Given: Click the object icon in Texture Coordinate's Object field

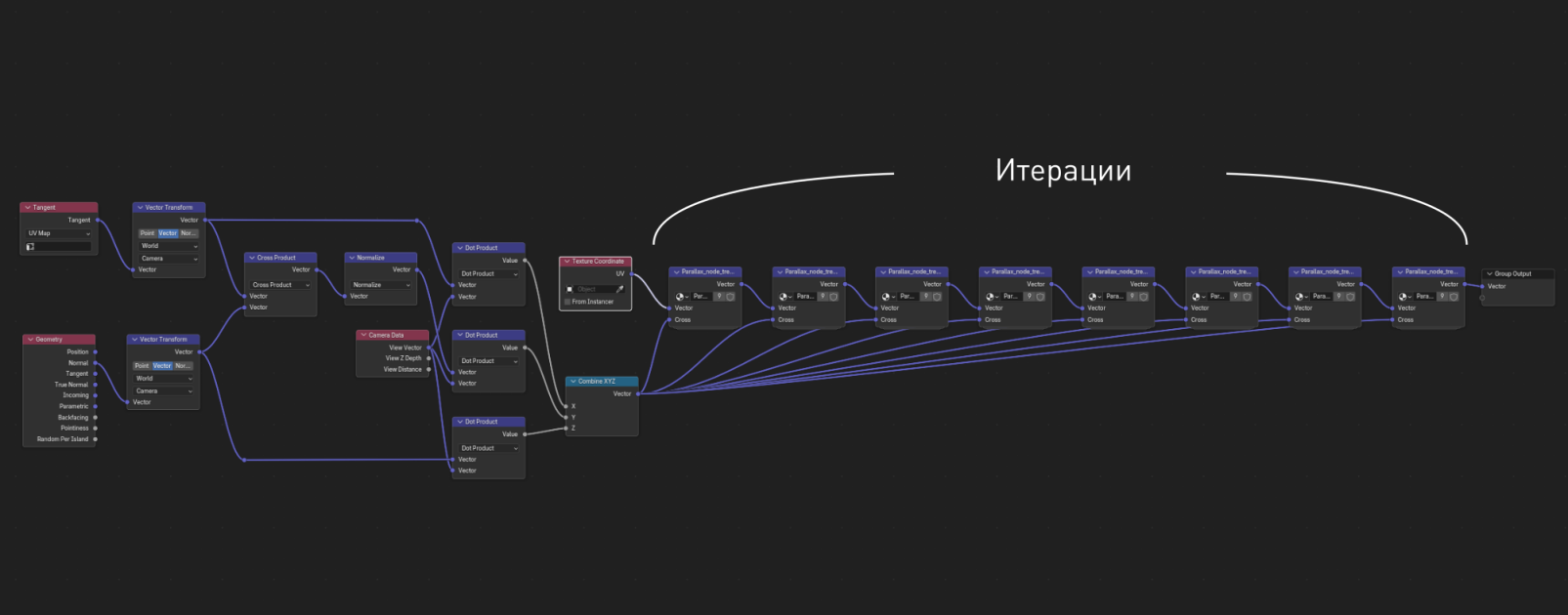Looking at the screenshot, I should pyautogui.click(x=570, y=289).
